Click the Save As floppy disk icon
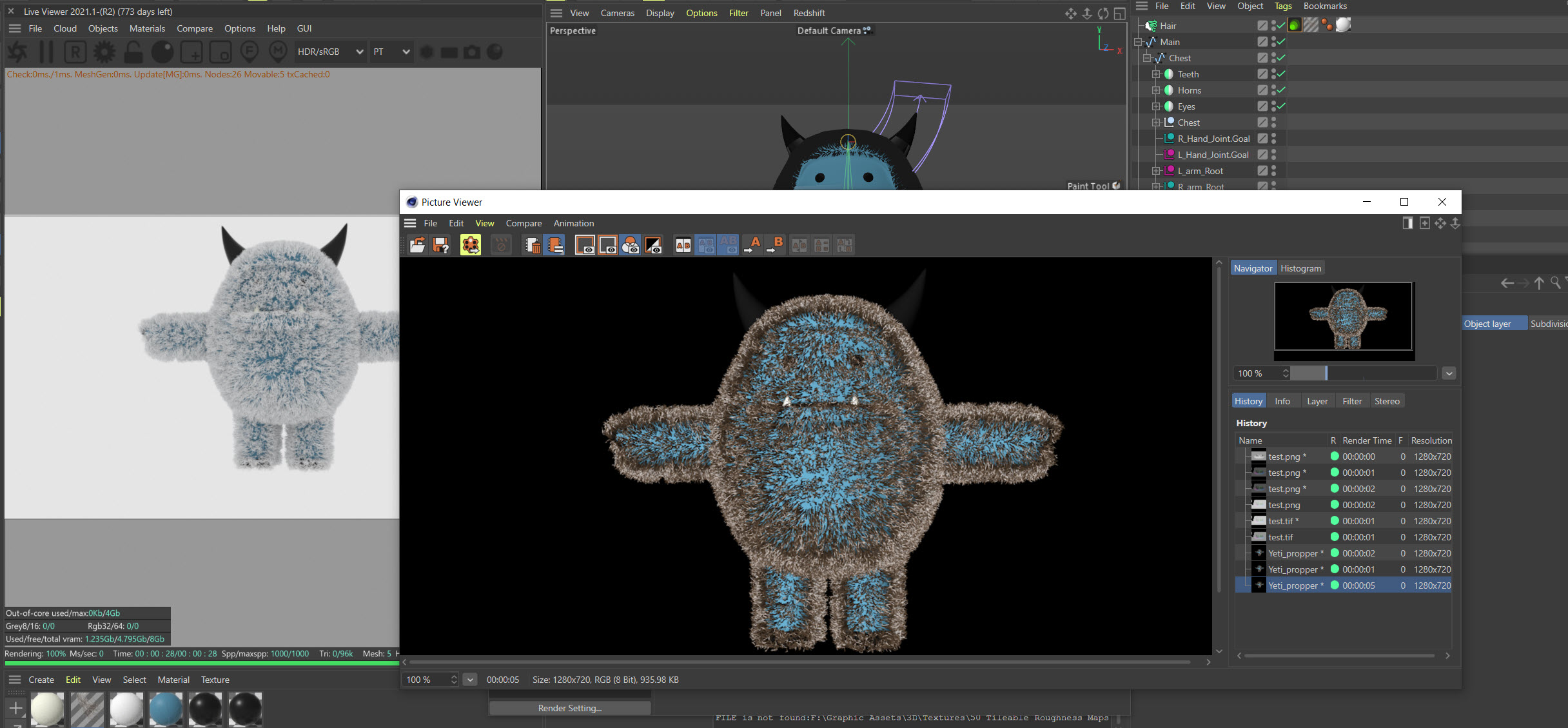1568x728 pixels. point(441,245)
